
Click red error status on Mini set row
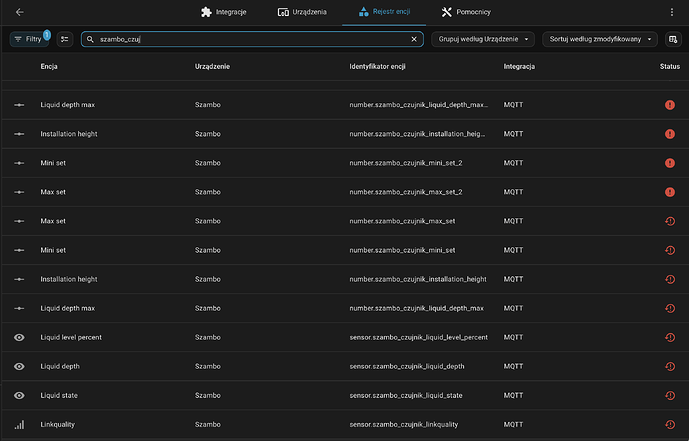click(669, 163)
